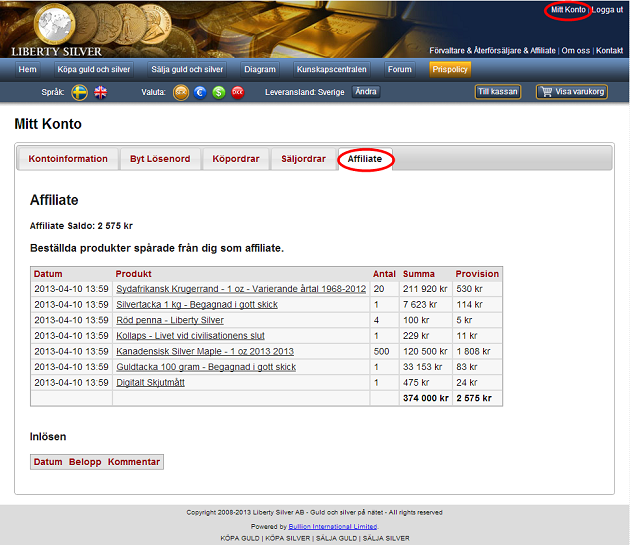630x545 pixels.
Task: Open Guldtacka 100 gram product link
Action: click(x=206, y=367)
